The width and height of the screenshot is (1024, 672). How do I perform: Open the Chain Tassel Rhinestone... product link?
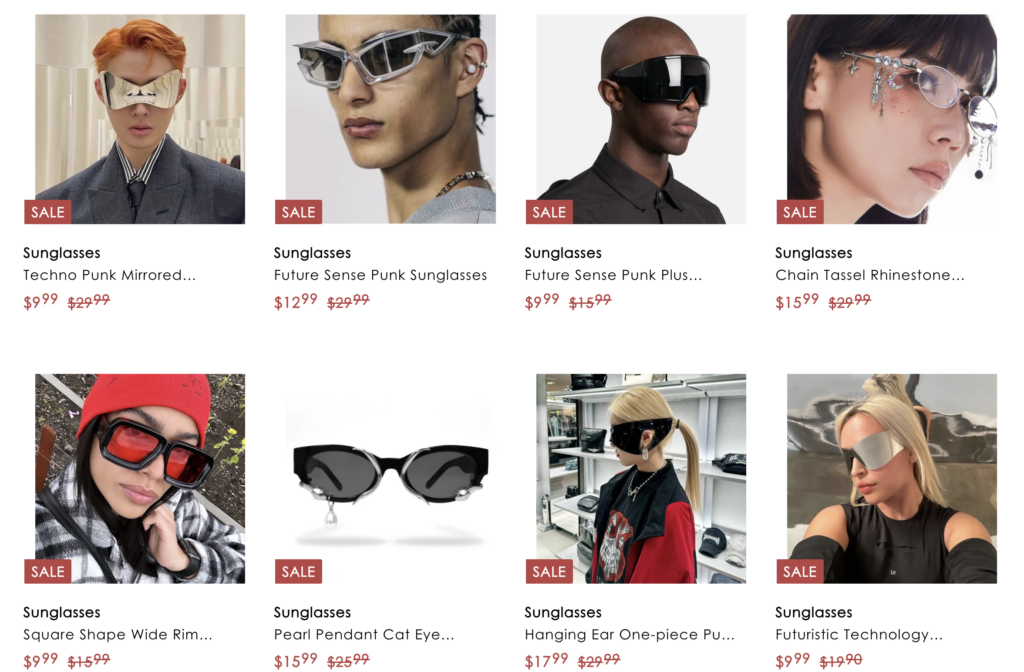[869, 275]
